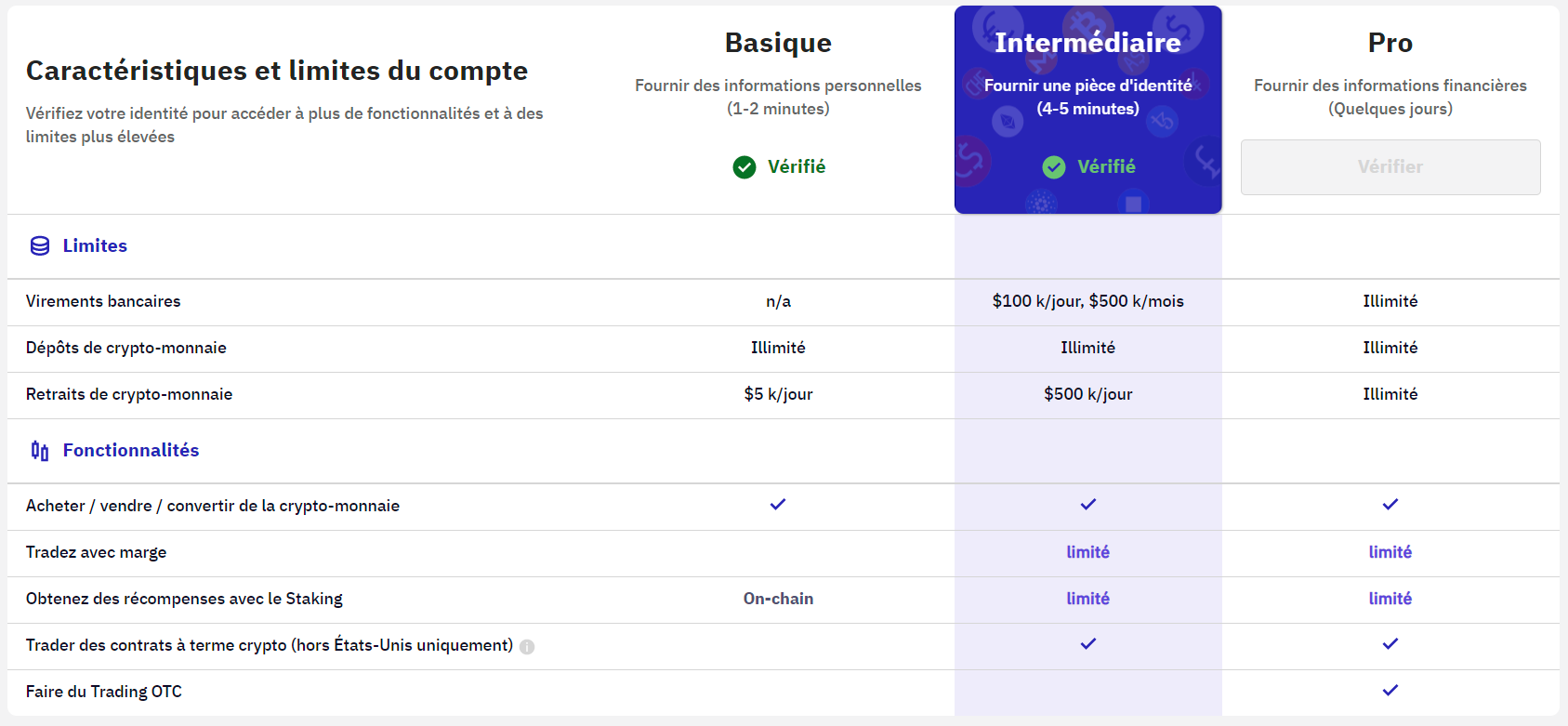Image resolution: width=1568 pixels, height=726 pixels.
Task: Click Basique 'Illimité' for Dépôts de crypto-monnaie
Action: [778, 348]
